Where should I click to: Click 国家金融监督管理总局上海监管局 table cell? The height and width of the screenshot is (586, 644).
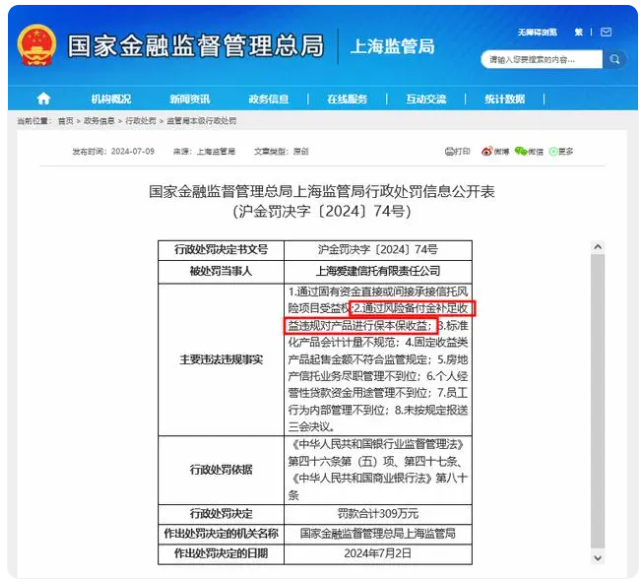click(378, 534)
